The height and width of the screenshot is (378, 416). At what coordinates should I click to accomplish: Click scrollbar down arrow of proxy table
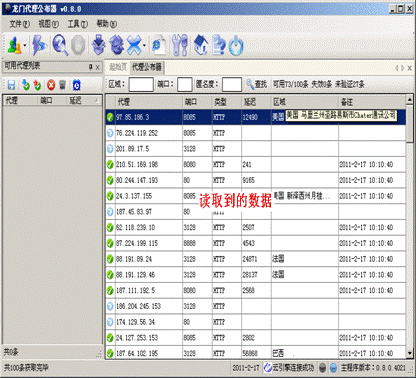point(410,353)
